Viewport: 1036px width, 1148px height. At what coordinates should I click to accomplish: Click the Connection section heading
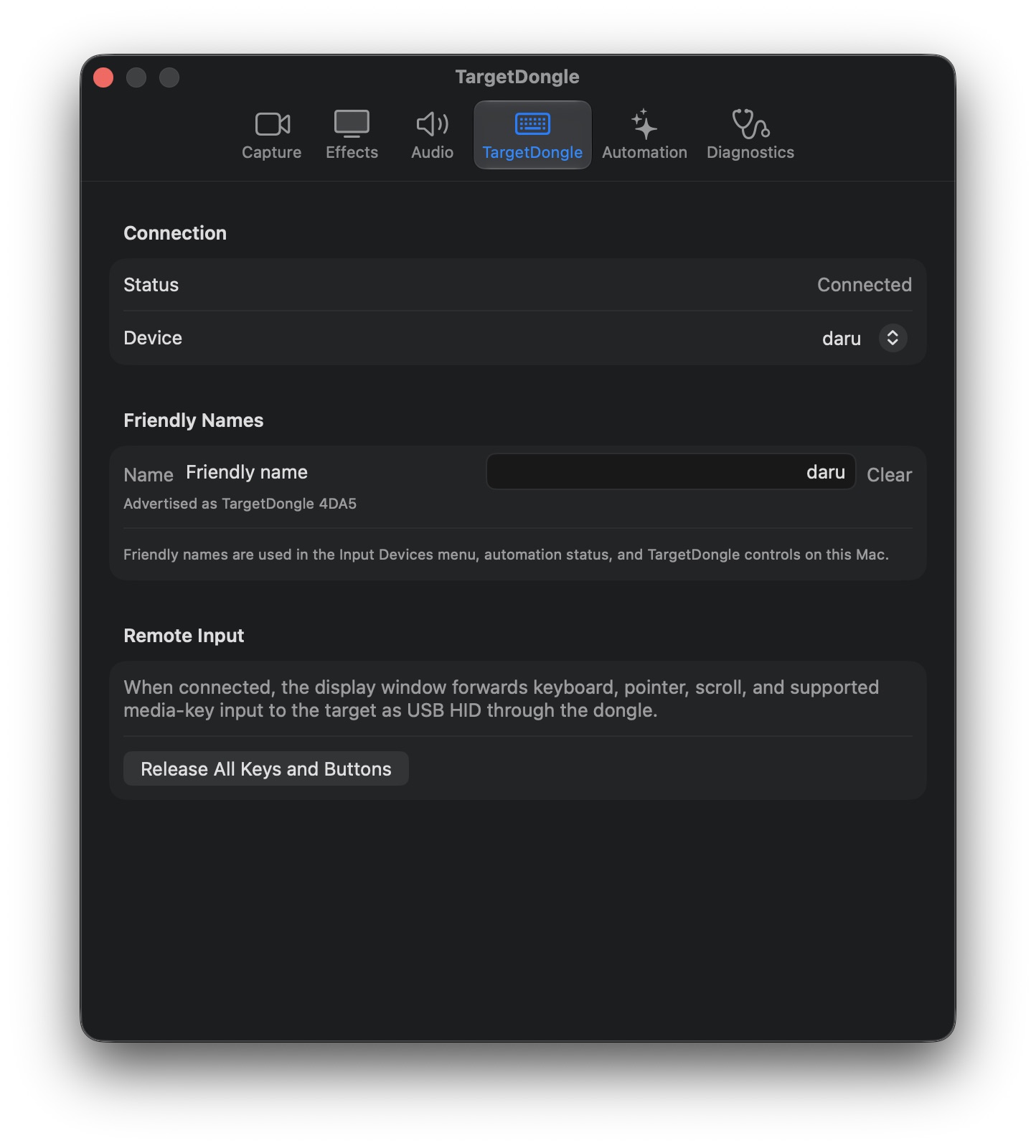pyautogui.click(x=175, y=233)
